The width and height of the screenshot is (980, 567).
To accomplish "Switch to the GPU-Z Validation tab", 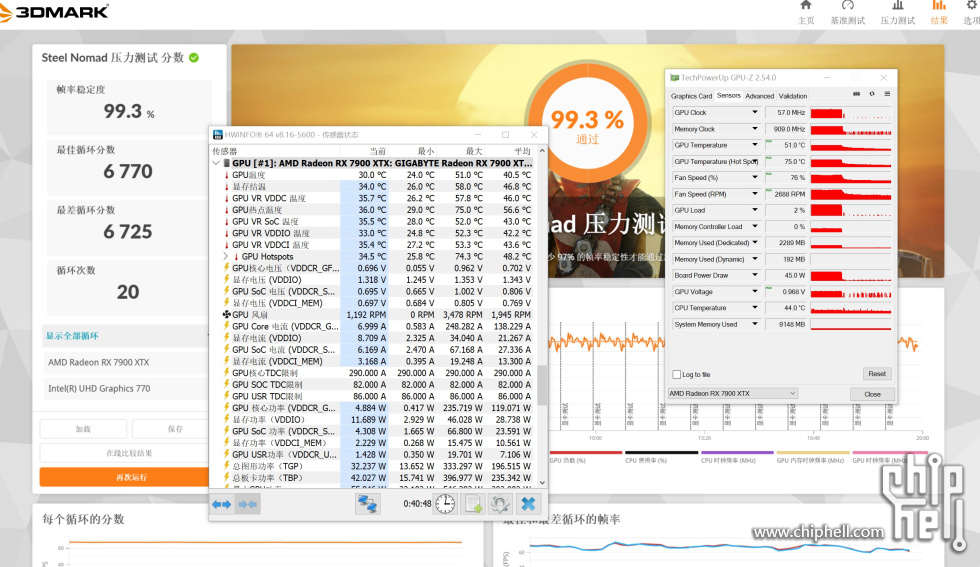I will [792, 96].
